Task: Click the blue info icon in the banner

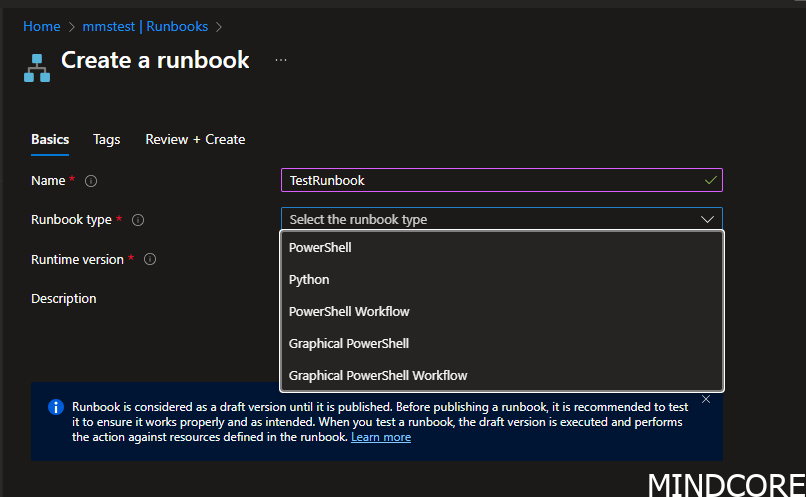Action: (54, 407)
